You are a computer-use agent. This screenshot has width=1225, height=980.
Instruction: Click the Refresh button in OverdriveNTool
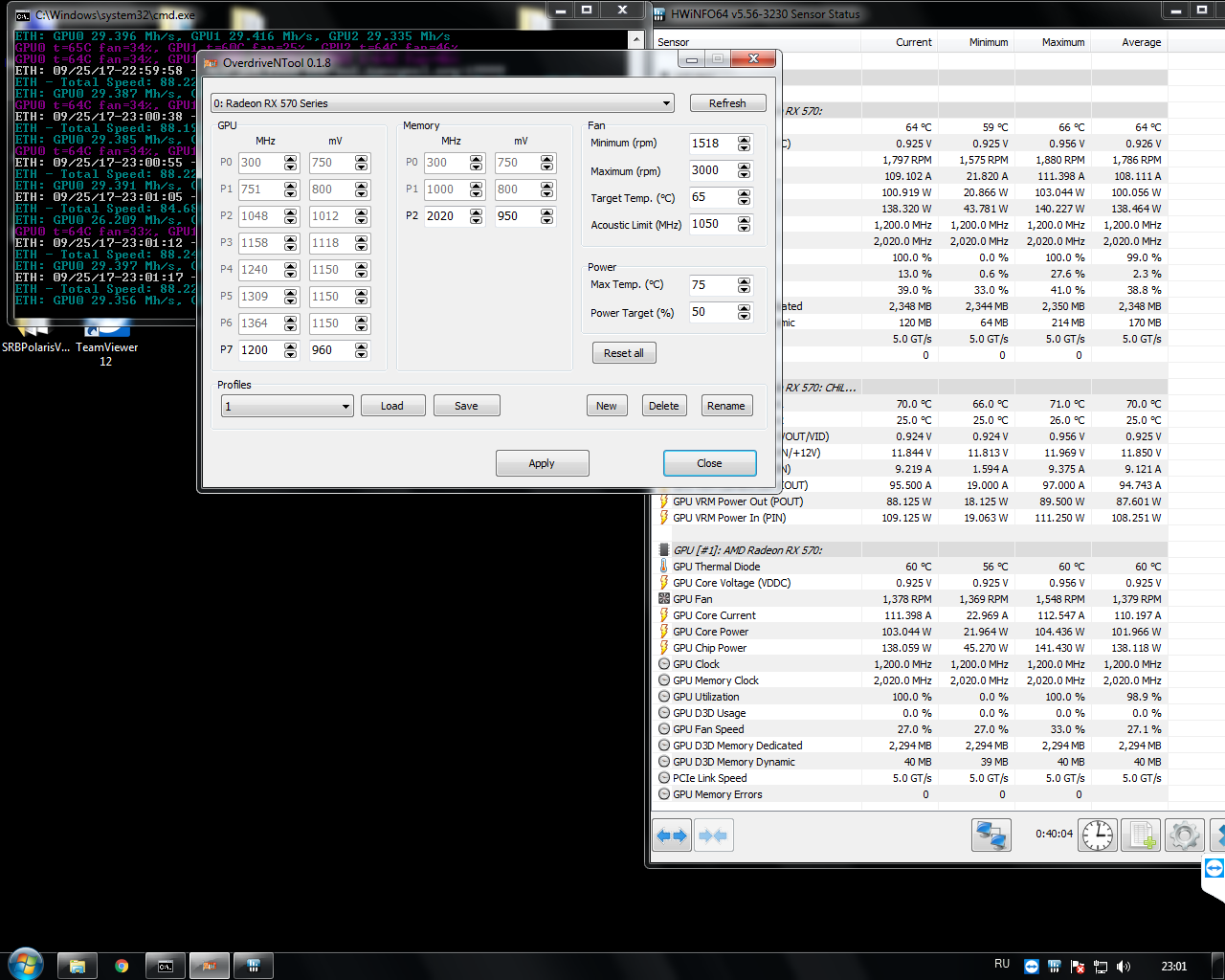pyautogui.click(x=727, y=103)
